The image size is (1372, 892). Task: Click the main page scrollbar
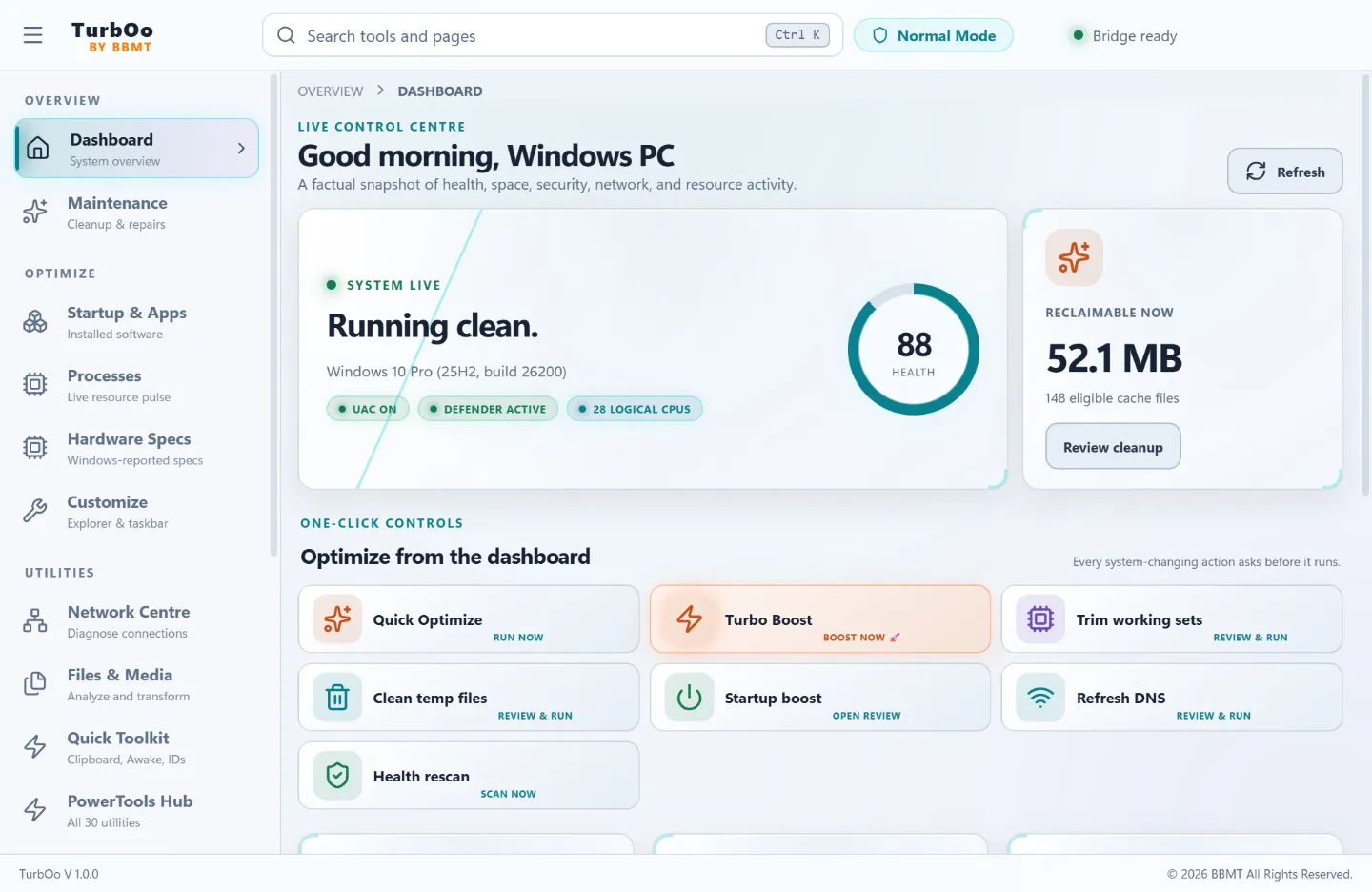click(1365, 286)
